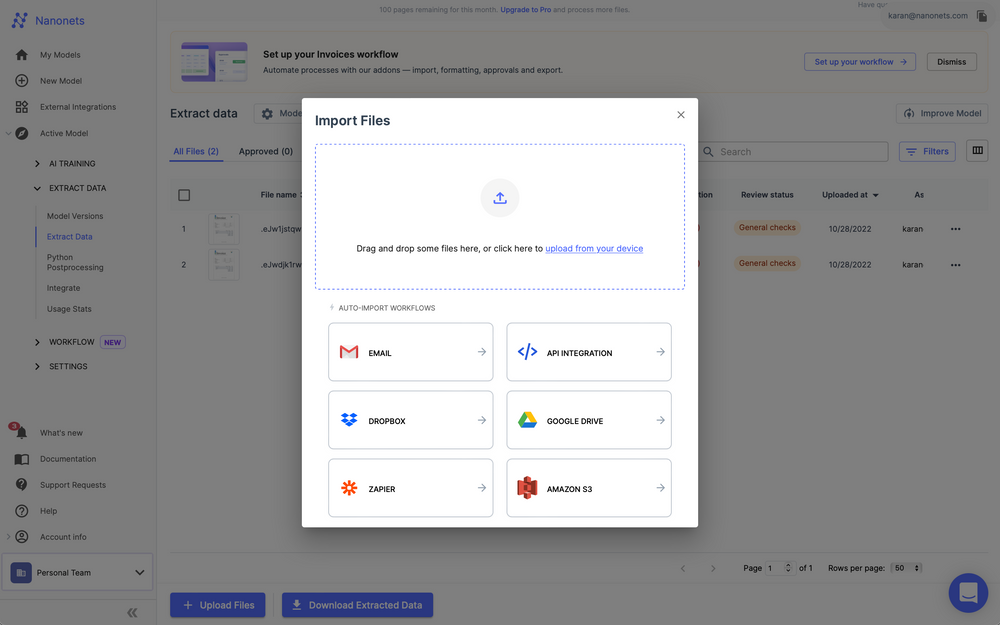Screen dimensions: 1000x625
Task: Open External Integrations from the sidebar icon
Action: tap(20, 106)
